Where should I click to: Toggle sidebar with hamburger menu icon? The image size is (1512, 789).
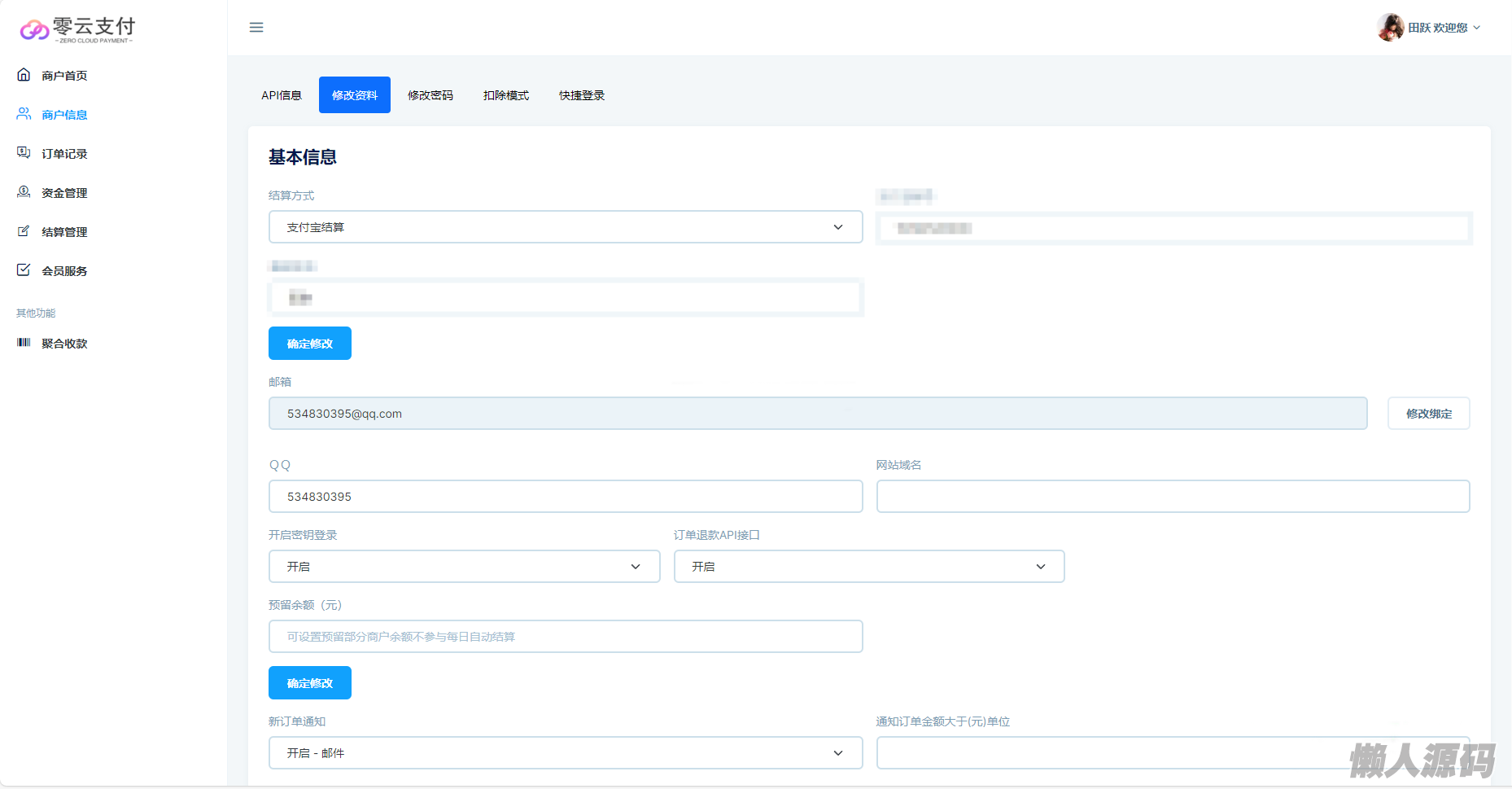pos(256,28)
